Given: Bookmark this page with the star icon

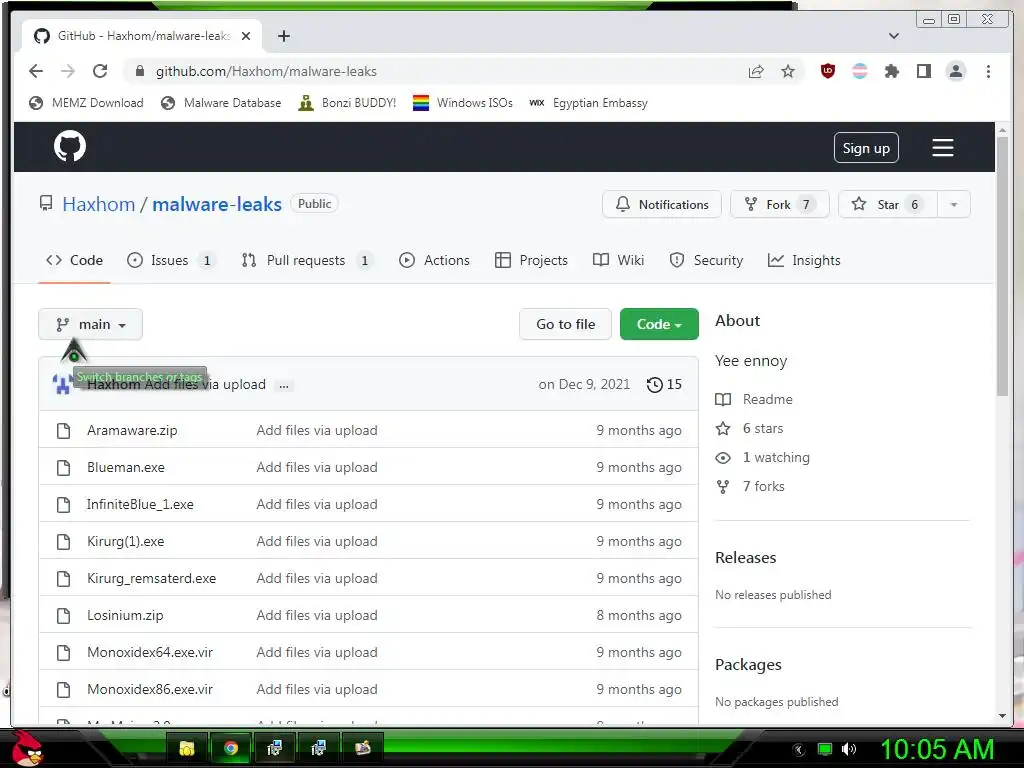Looking at the screenshot, I should pyautogui.click(x=788, y=71).
